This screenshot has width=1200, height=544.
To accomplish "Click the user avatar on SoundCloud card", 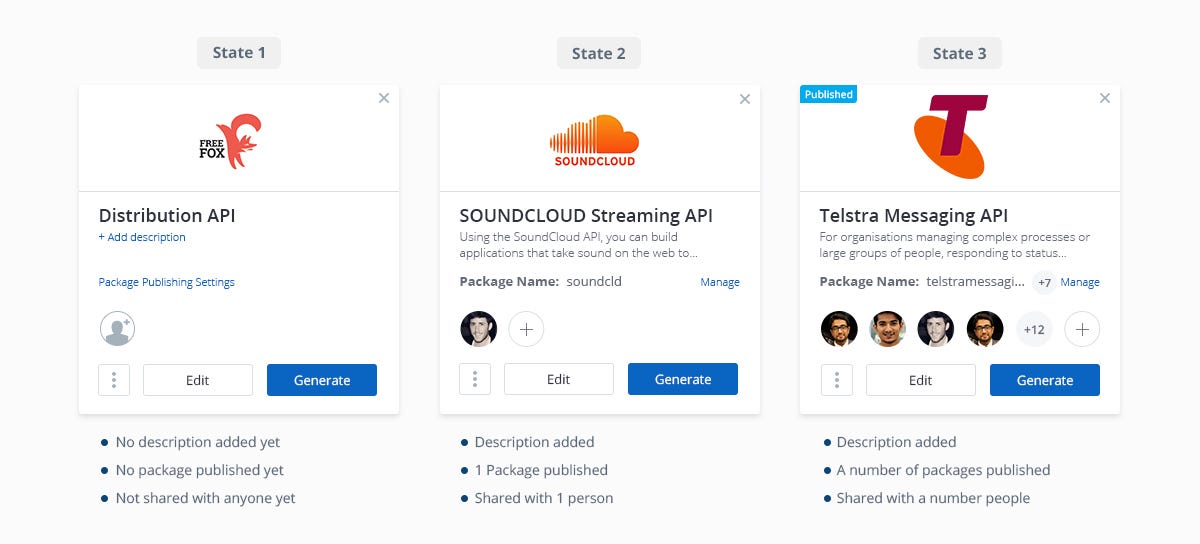I will click(x=479, y=329).
